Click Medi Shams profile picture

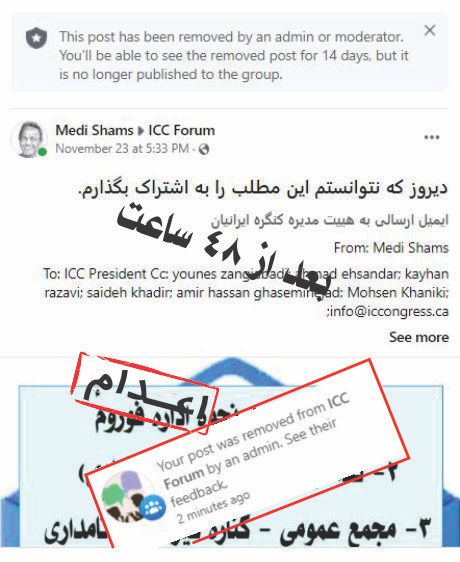[29, 139]
